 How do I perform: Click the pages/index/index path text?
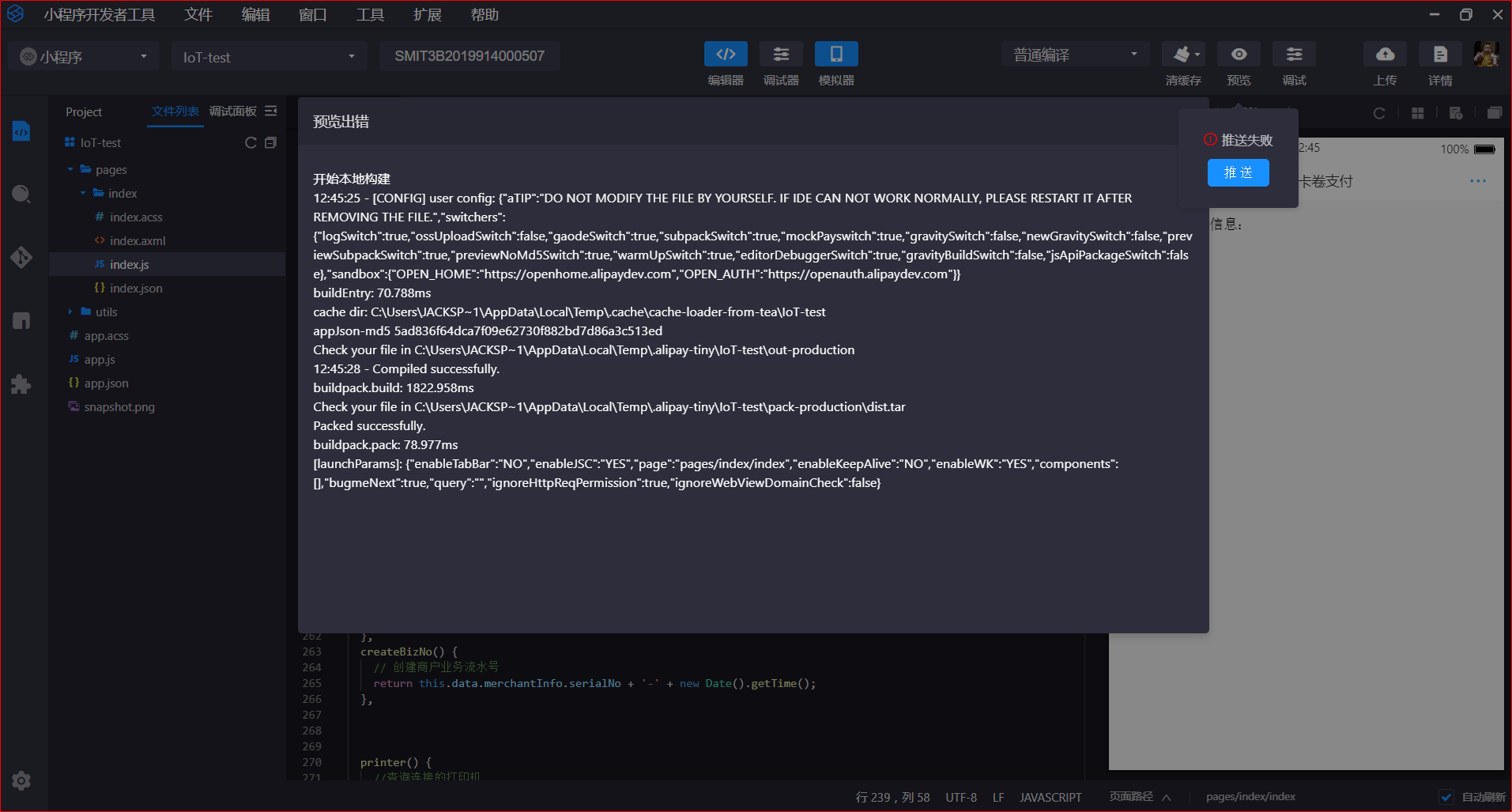click(x=1250, y=797)
